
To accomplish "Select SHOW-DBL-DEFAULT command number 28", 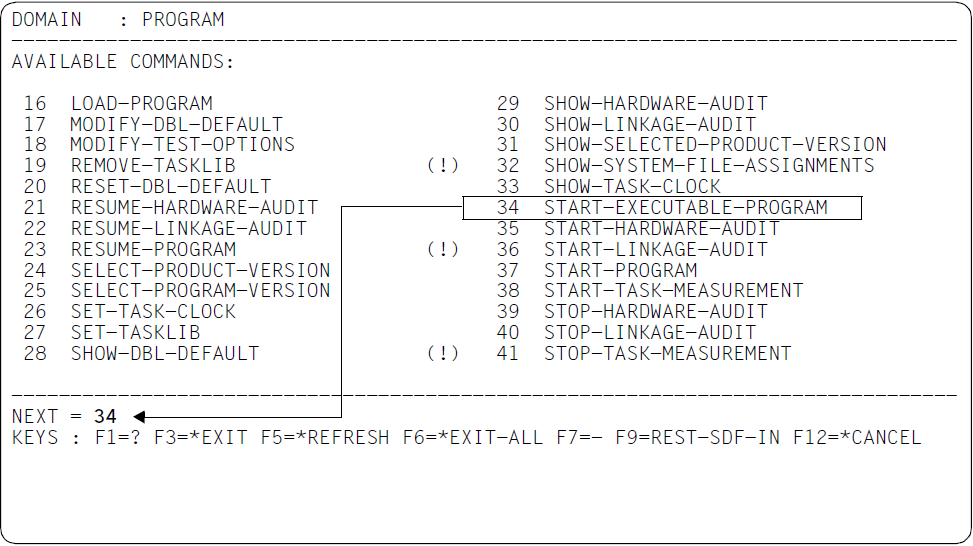I will coord(164,354).
